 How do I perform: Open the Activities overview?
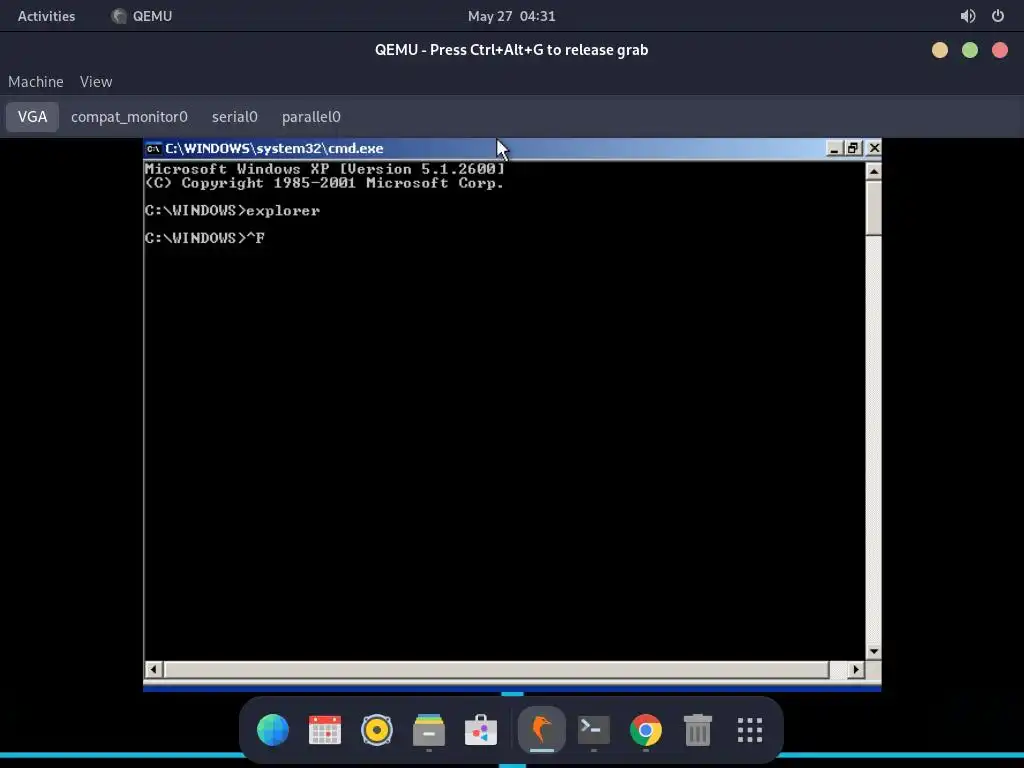(46, 16)
